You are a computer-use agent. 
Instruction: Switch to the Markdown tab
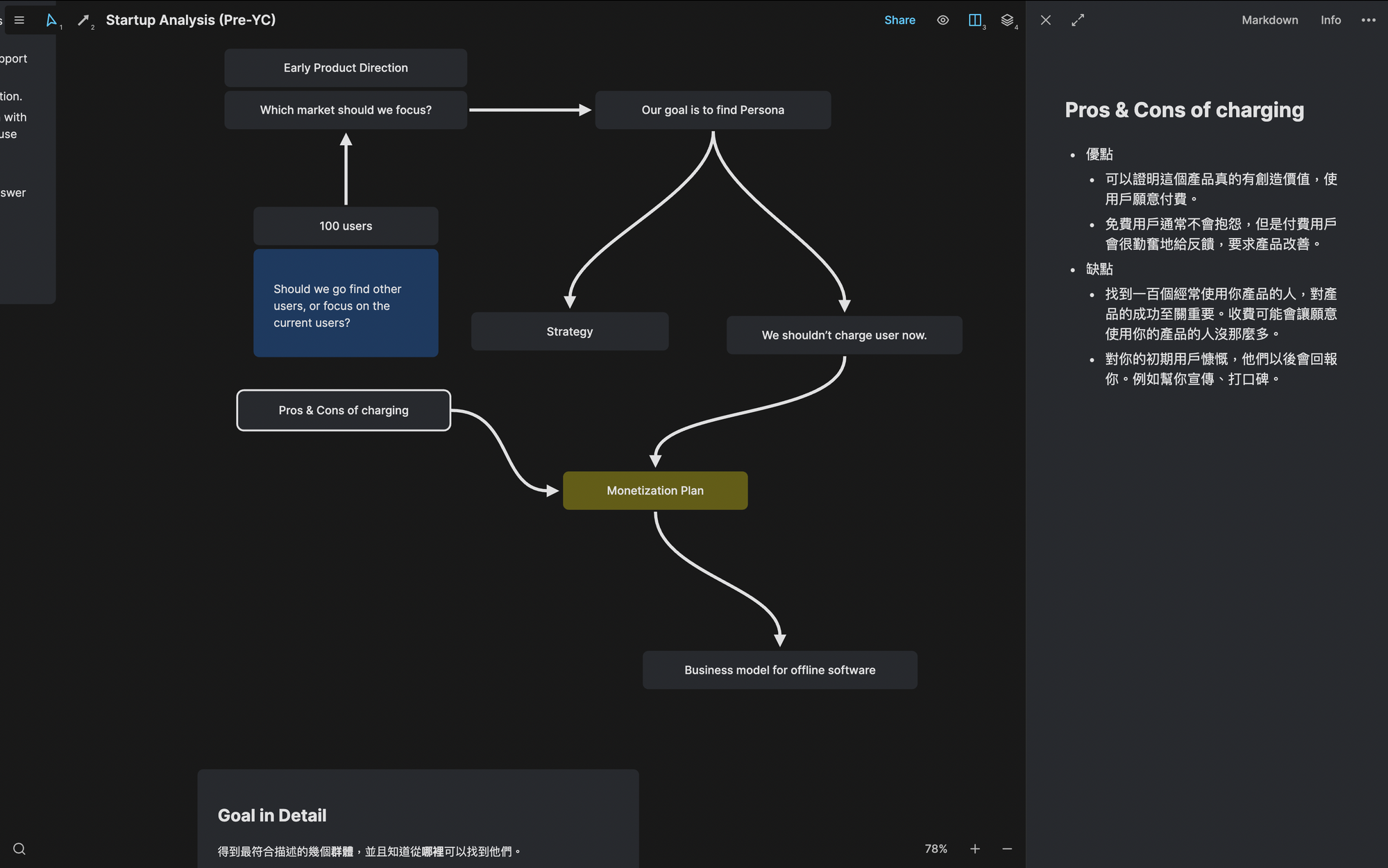(1269, 20)
